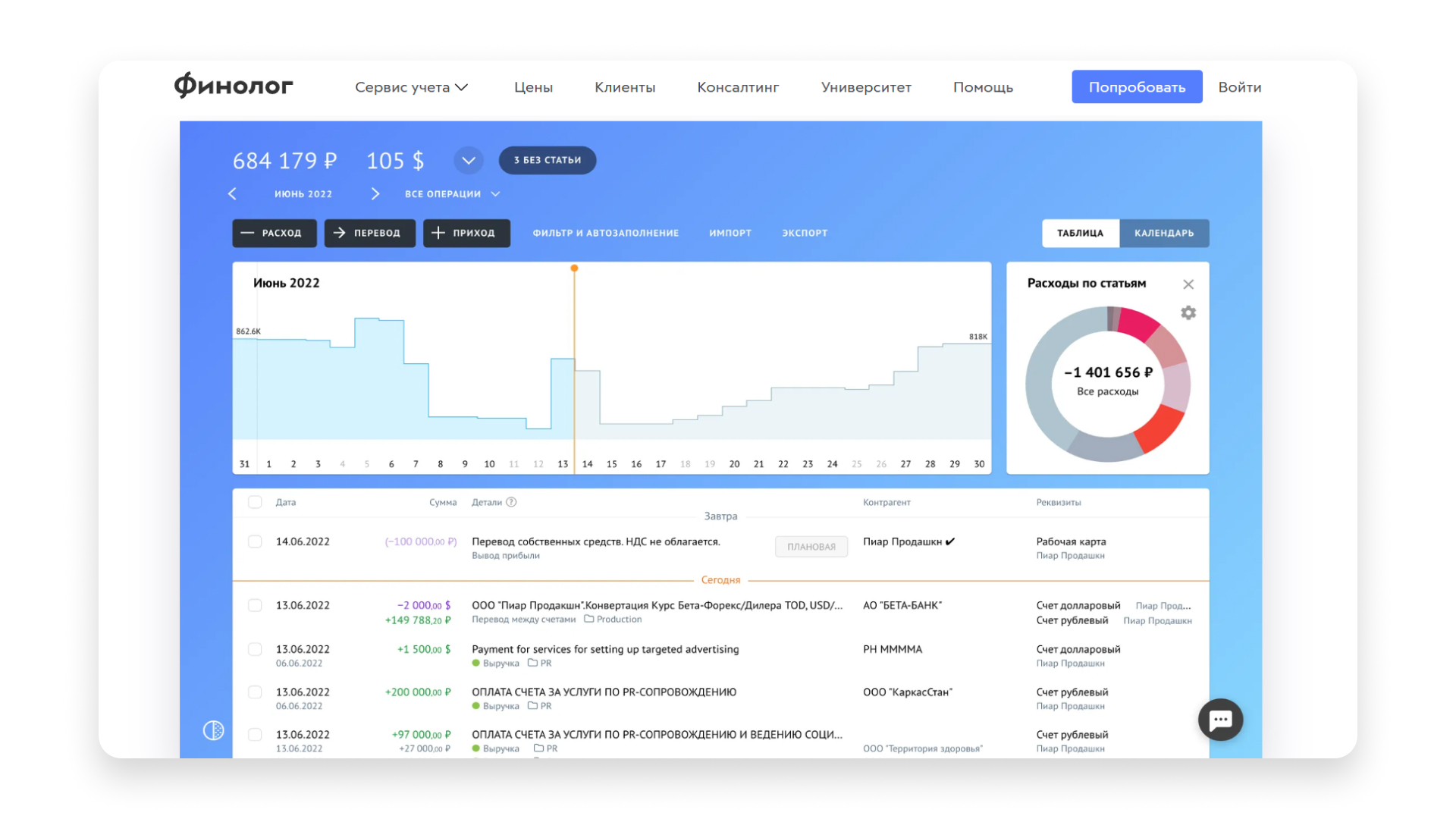Switch to the Календарь view tab

[x=1164, y=233]
